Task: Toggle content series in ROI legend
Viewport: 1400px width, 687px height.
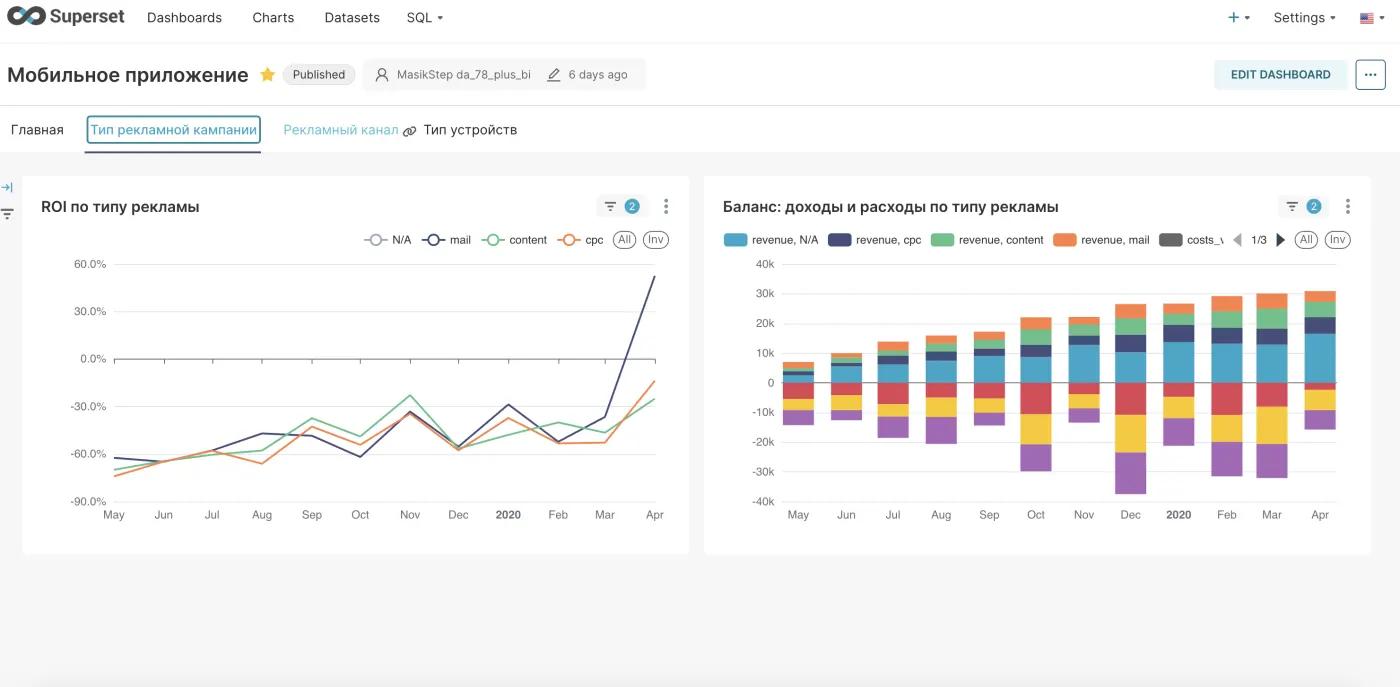Action: (x=514, y=240)
